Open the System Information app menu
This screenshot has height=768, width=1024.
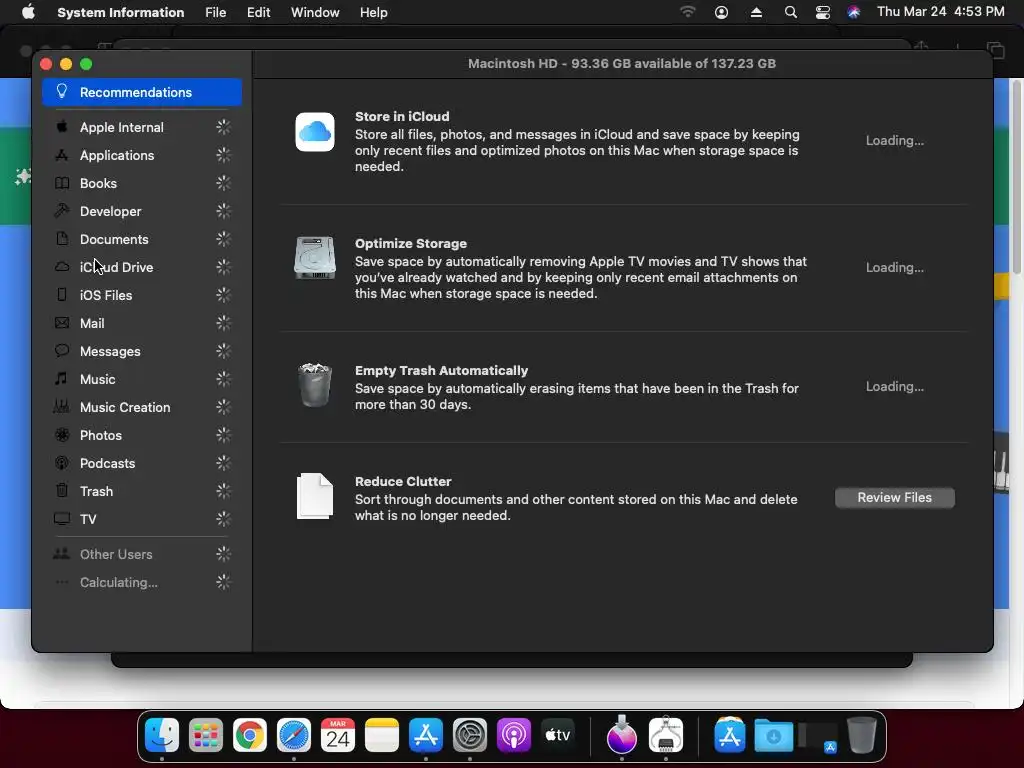(121, 12)
